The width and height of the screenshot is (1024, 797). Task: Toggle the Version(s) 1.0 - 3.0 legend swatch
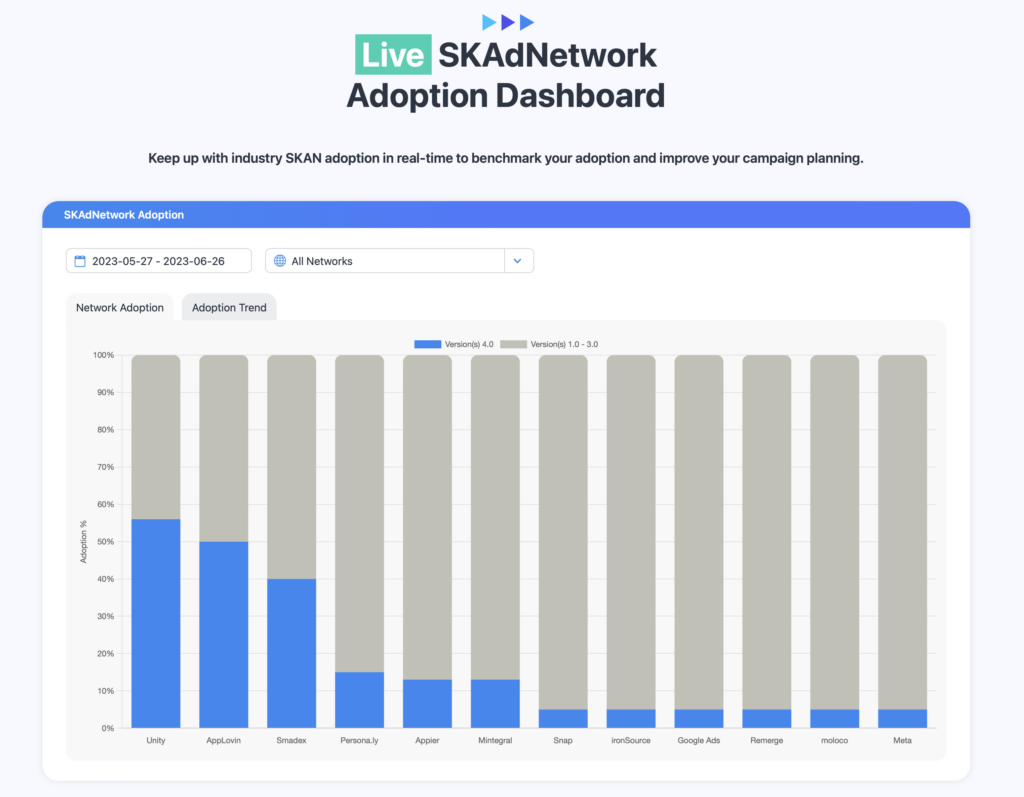click(x=513, y=344)
